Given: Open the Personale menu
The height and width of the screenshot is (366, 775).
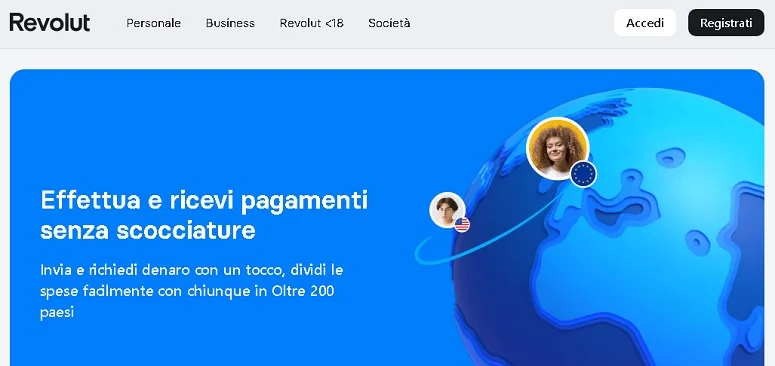Looking at the screenshot, I should [153, 23].
